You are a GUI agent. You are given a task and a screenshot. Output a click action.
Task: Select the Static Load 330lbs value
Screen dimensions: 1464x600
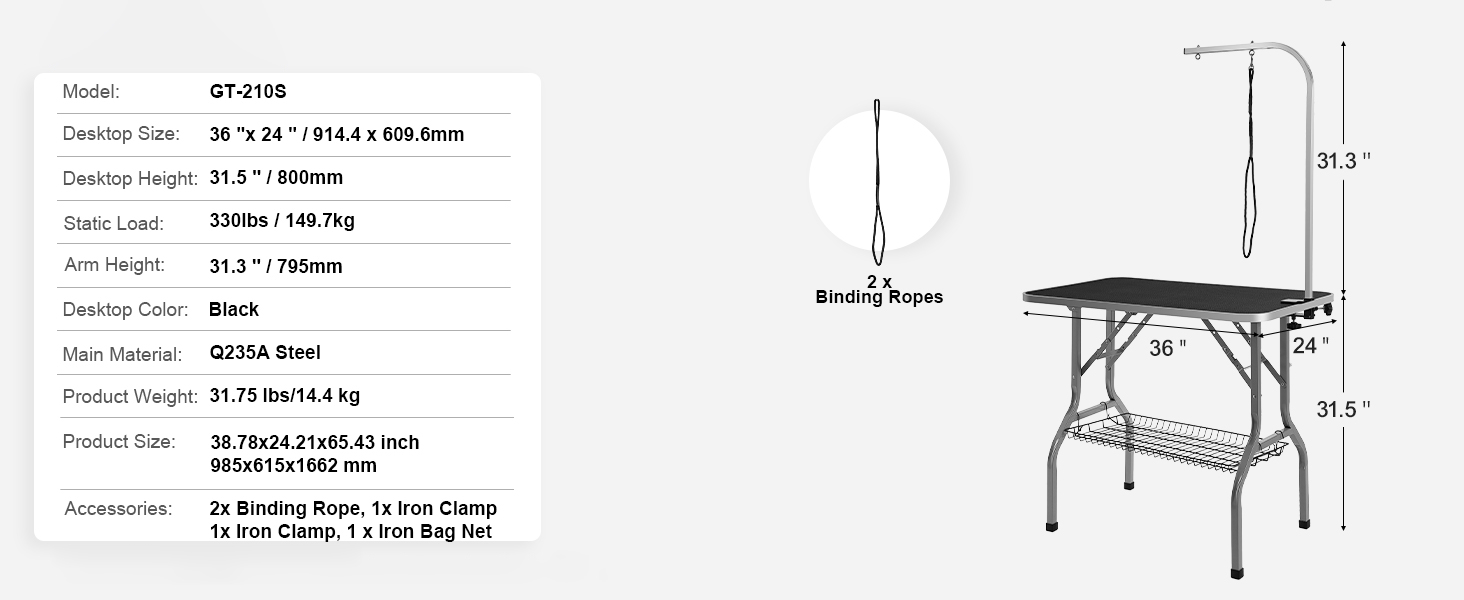pyautogui.click(x=282, y=221)
